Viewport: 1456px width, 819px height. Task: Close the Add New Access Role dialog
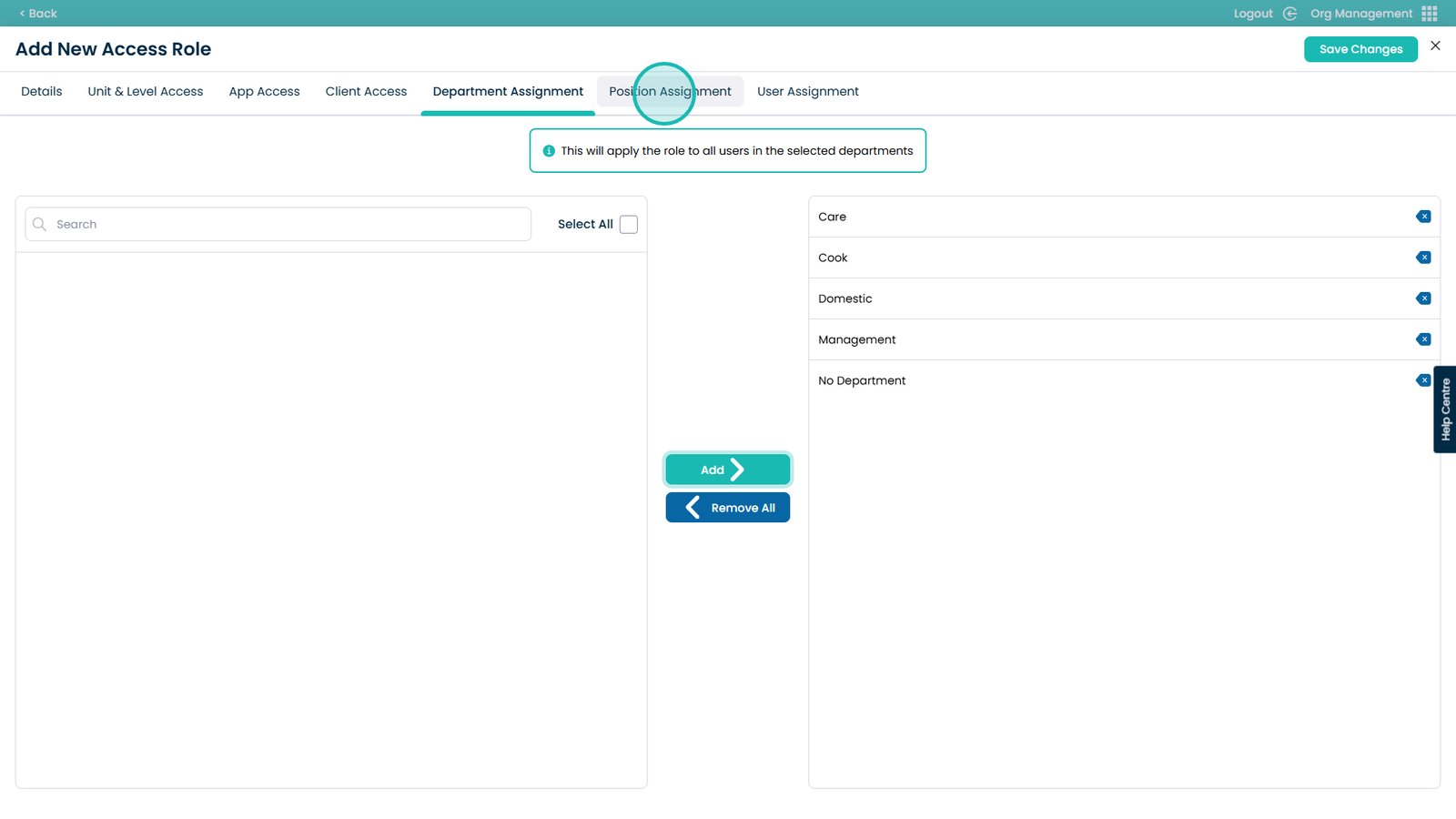(x=1435, y=45)
